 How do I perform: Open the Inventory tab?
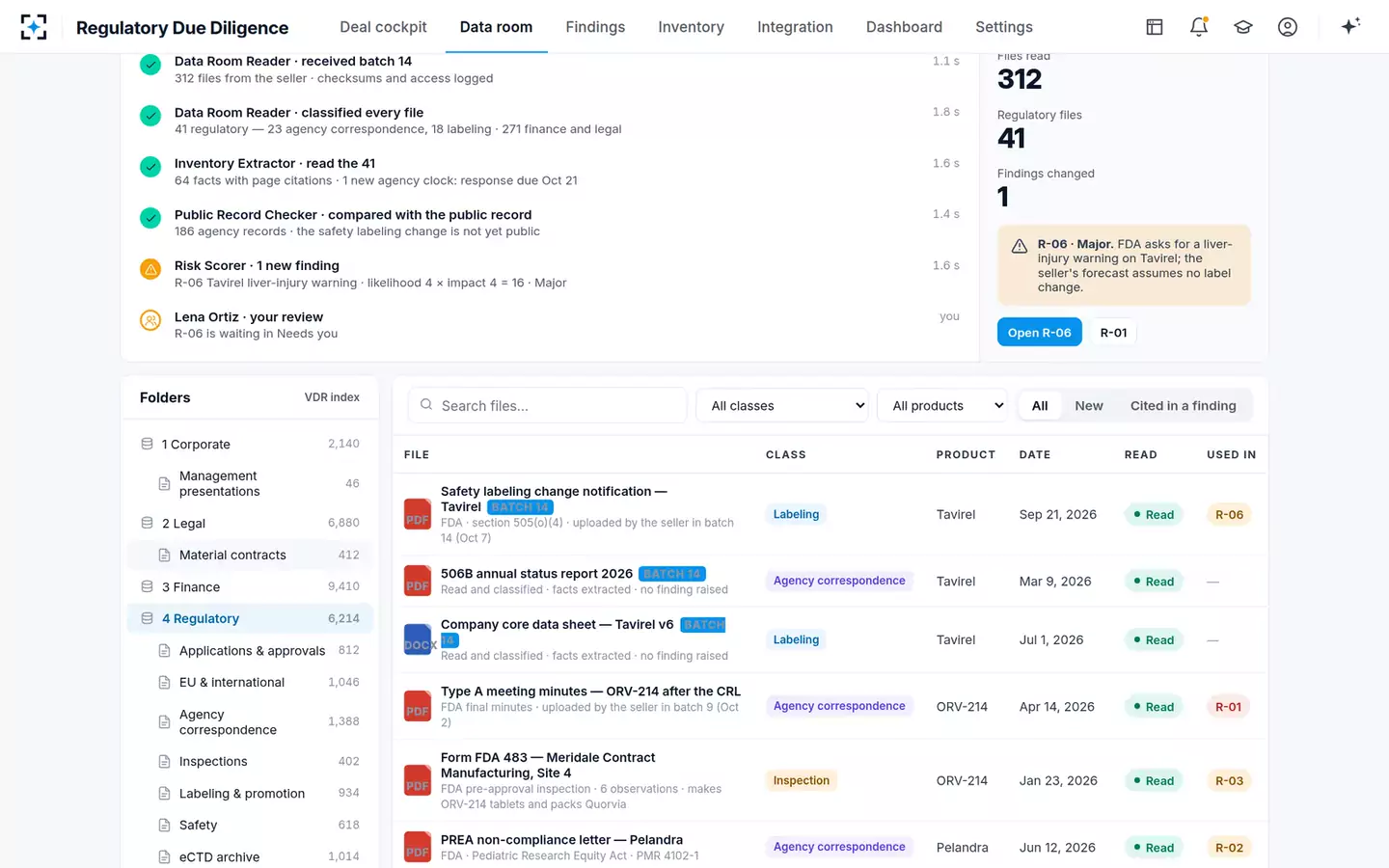pyautogui.click(x=691, y=27)
